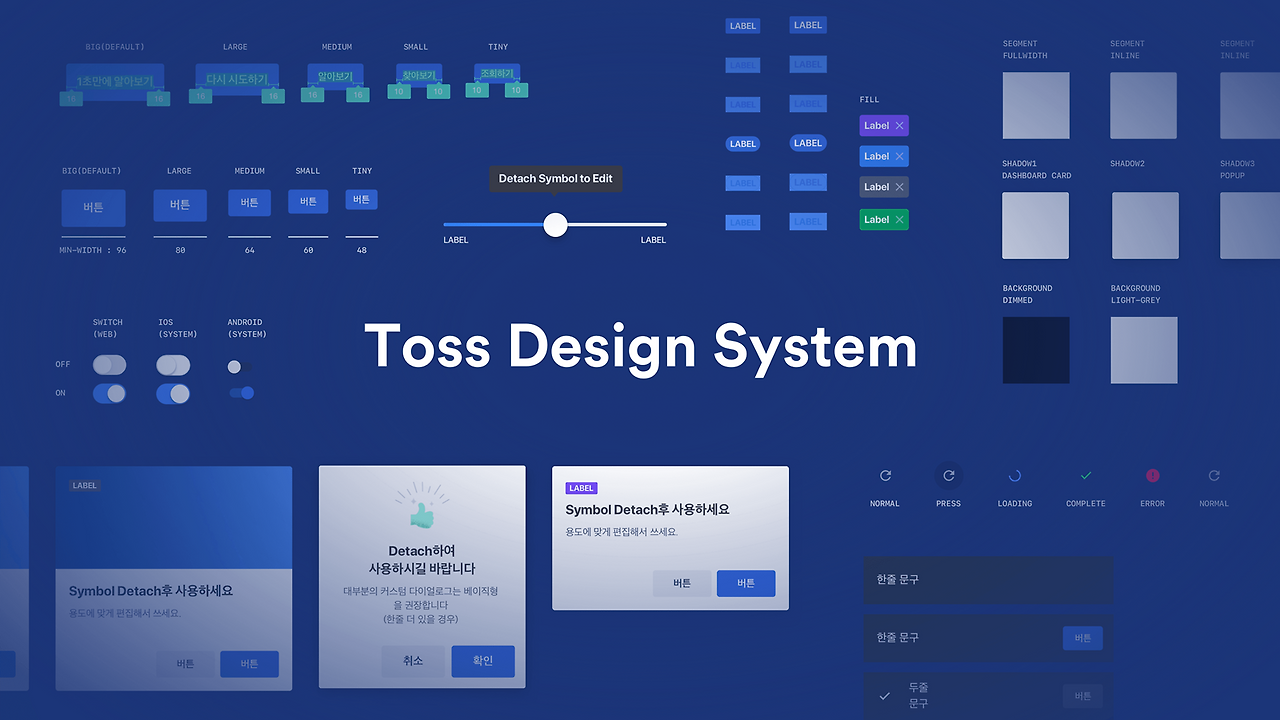Toggle the Web switch in the OFF row

109,365
